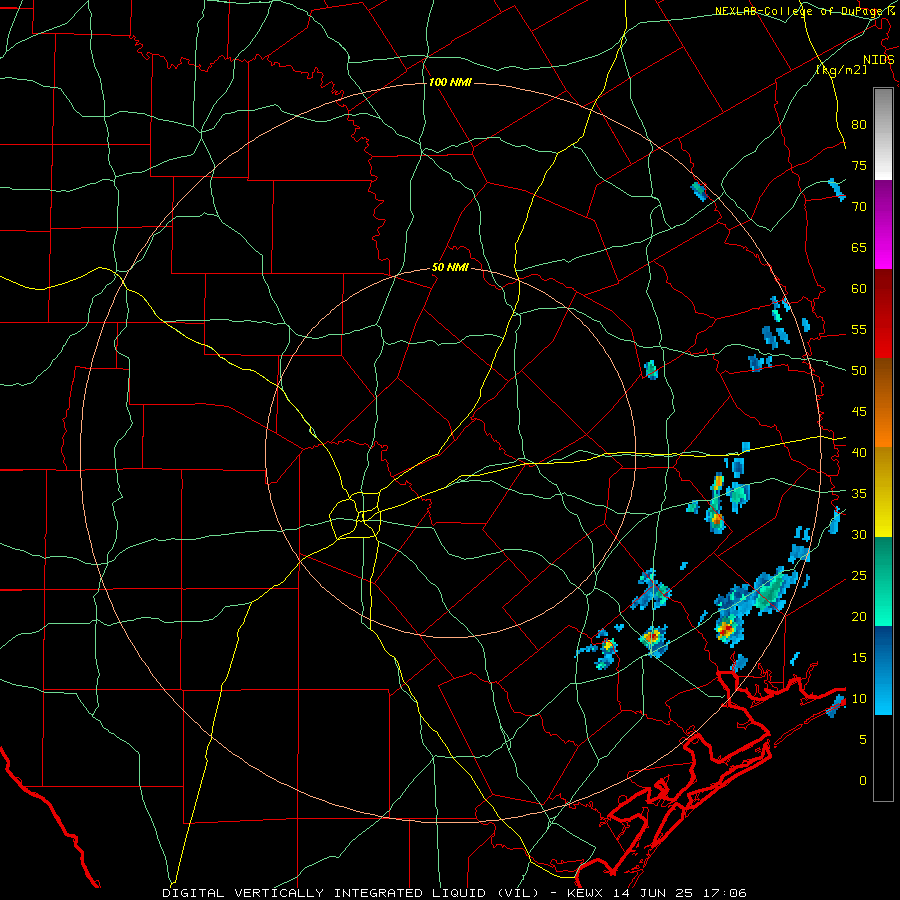Click the 50 value on the color scale
This screenshot has width=900, height=900.
click(x=859, y=371)
